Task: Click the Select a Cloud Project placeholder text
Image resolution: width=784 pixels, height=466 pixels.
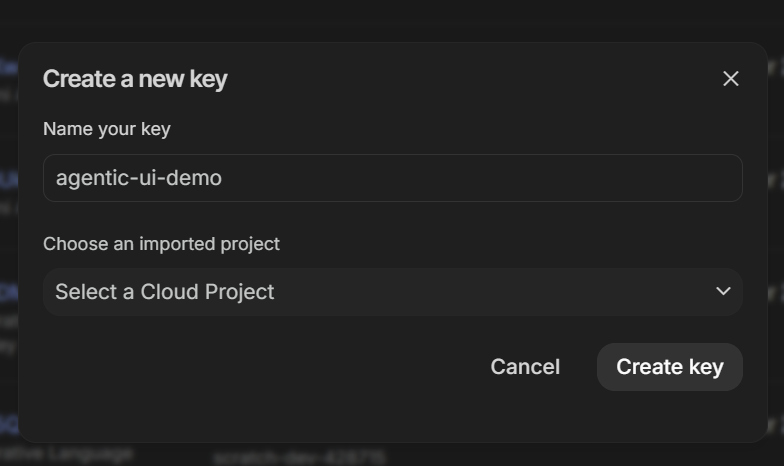Action: pos(165,292)
